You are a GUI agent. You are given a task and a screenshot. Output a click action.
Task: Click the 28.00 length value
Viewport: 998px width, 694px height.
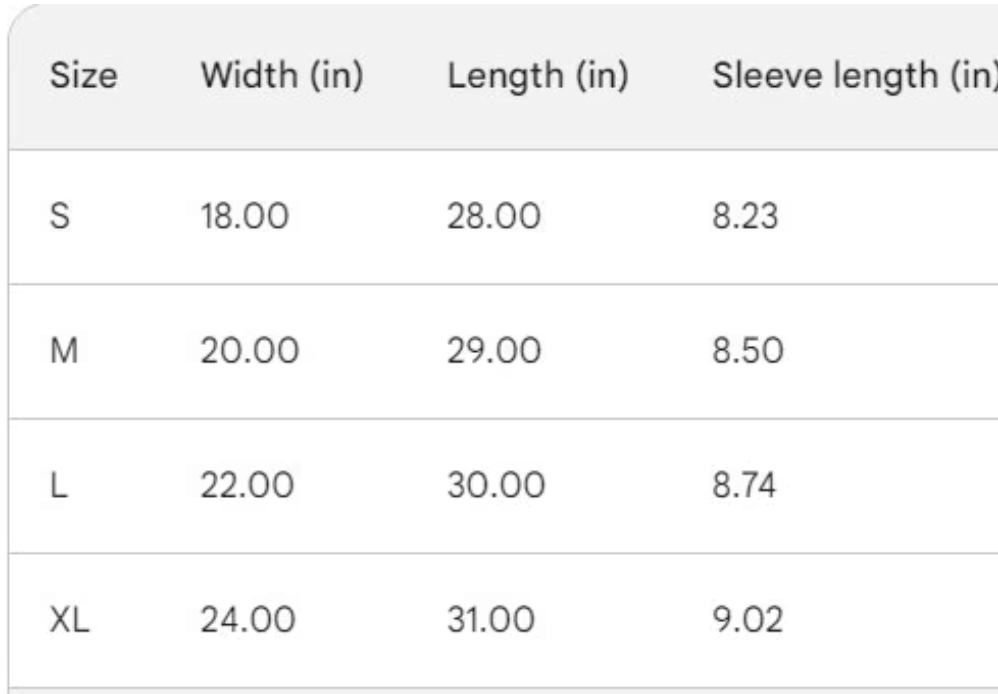click(x=494, y=216)
